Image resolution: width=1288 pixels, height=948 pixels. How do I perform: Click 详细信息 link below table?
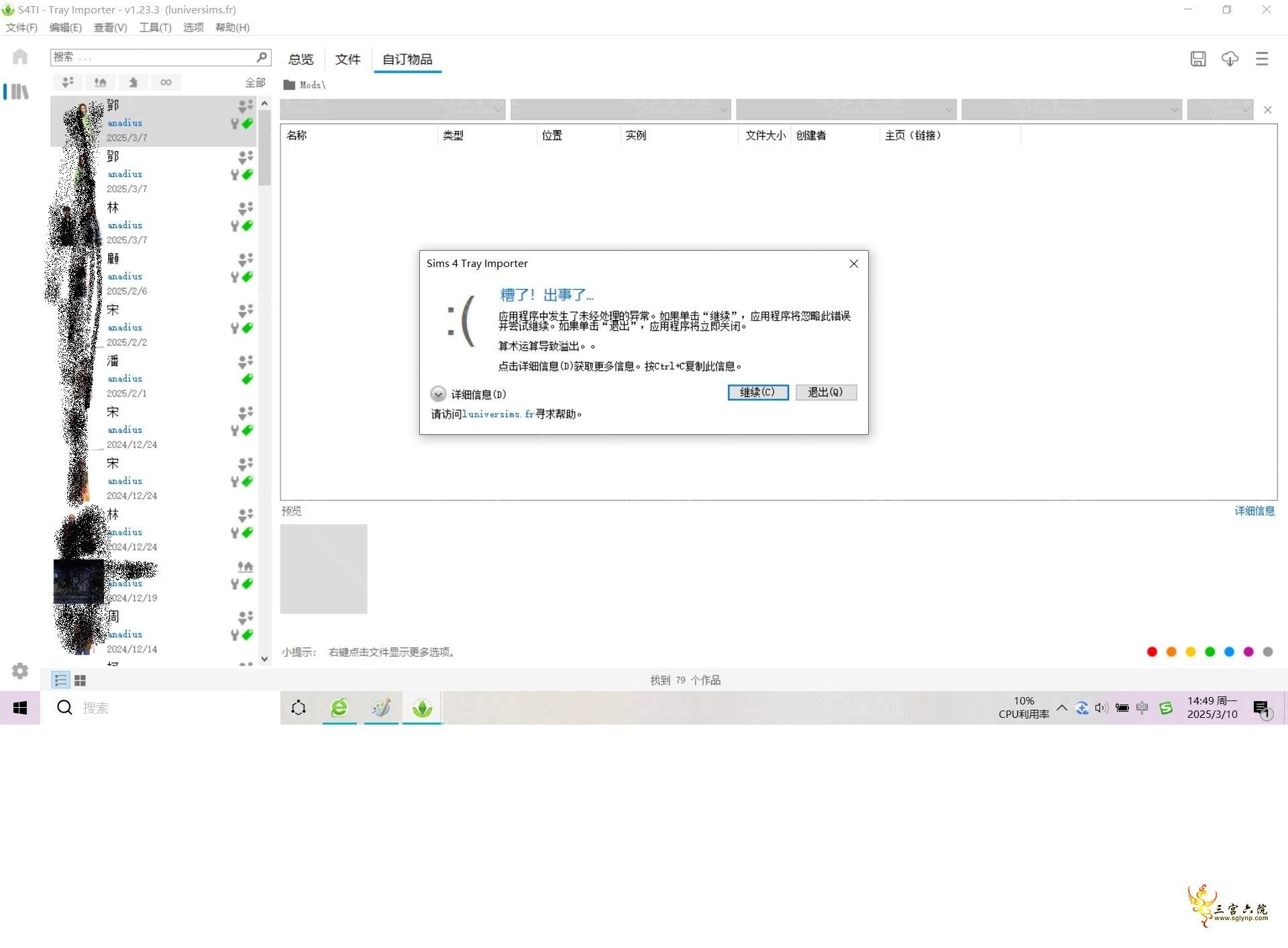click(1254, 511)
